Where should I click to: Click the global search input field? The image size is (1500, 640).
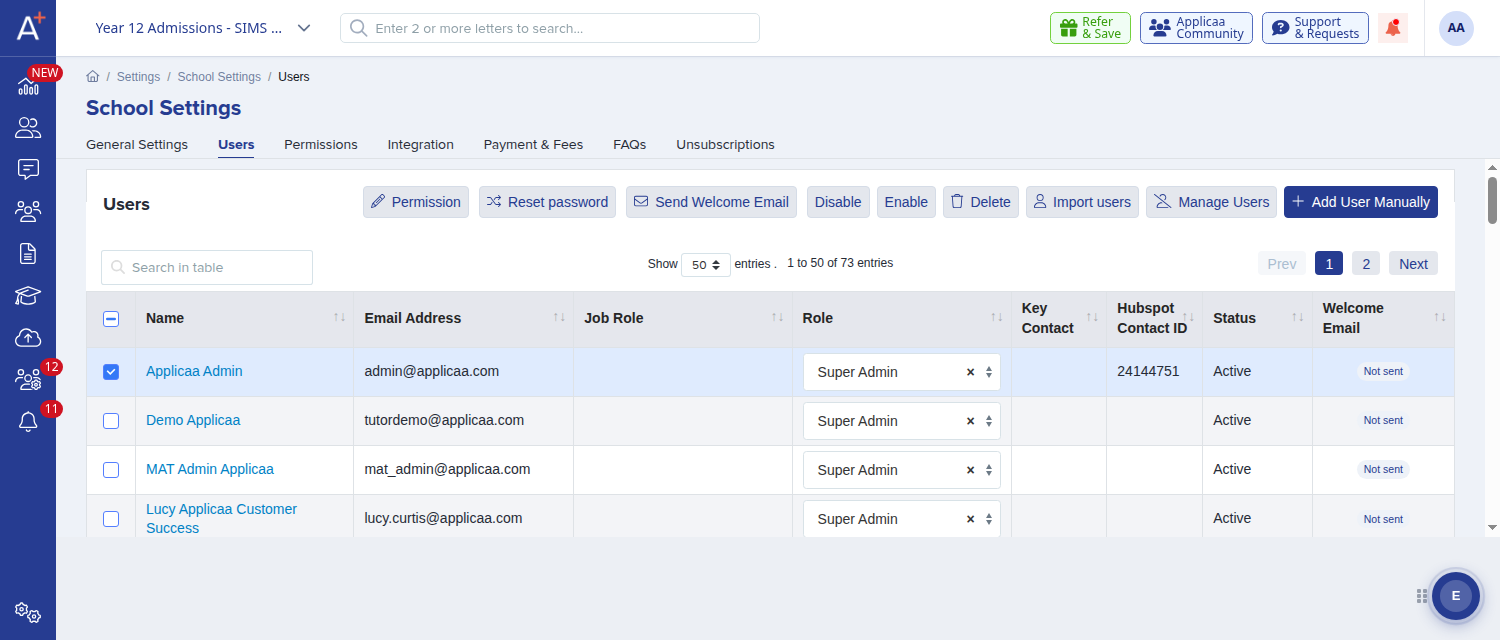pos(550,28)
